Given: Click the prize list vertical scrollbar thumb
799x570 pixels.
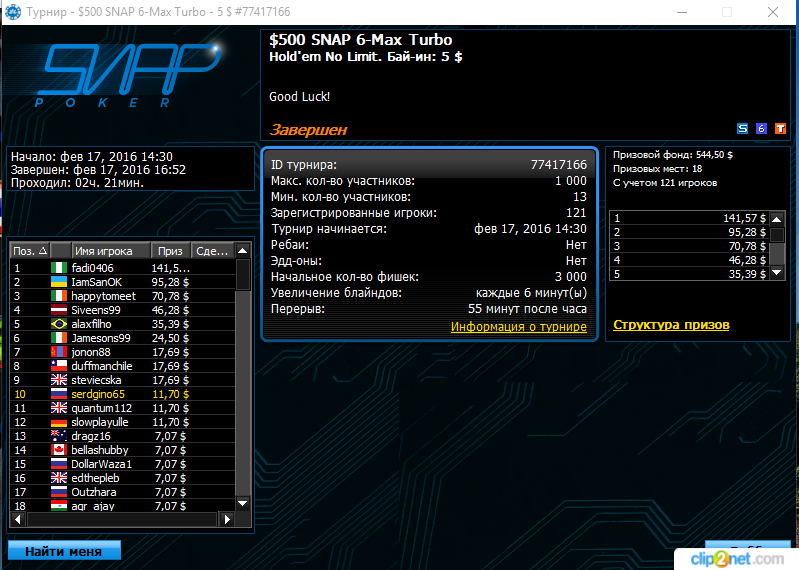Looking at the screenshot, I should [777, 235].
